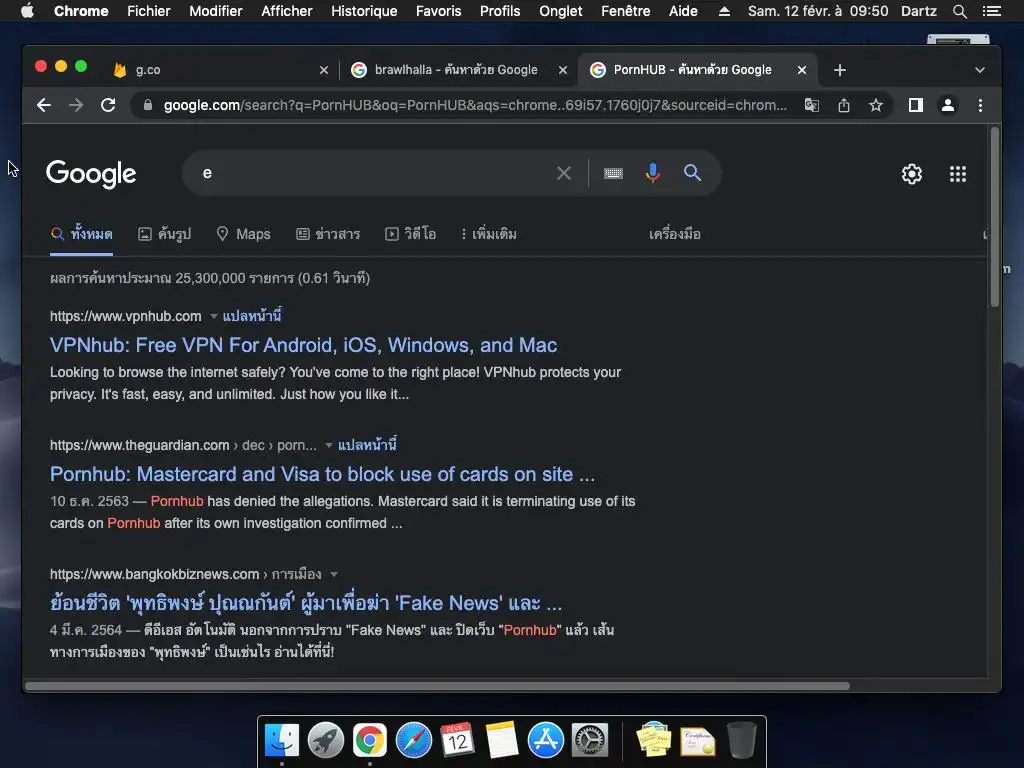Open System Preferences from the Dock
Viewport: 1024px width, 768px height.
590,741
